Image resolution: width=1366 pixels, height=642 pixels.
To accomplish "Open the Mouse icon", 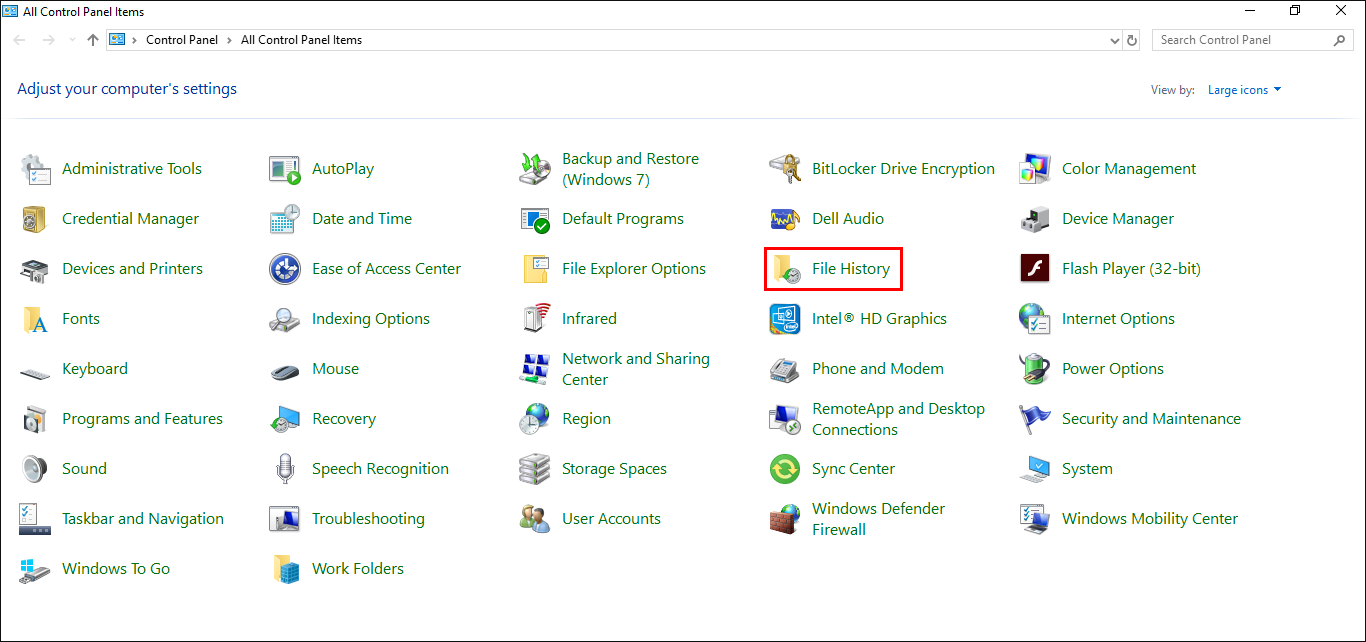I will tap(285, 371).
